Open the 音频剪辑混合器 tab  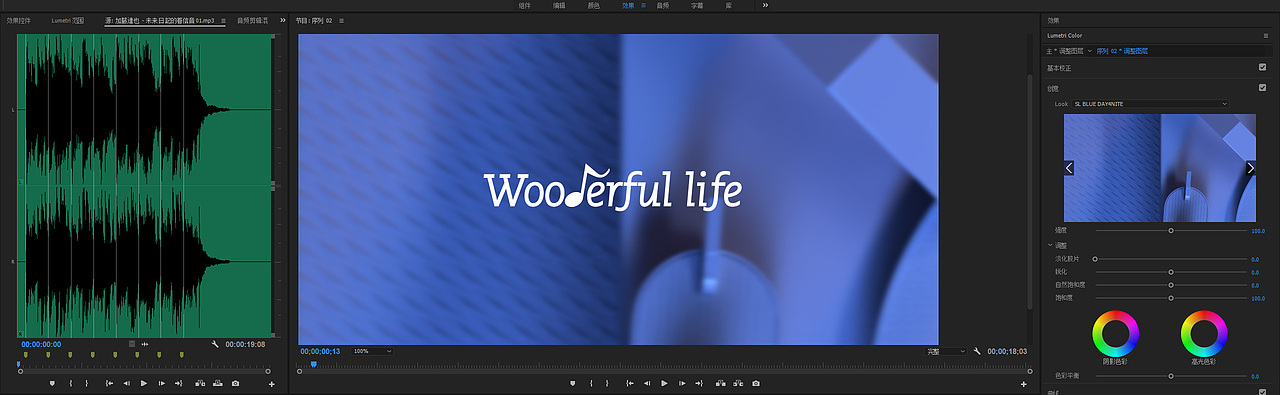point(253,20)
